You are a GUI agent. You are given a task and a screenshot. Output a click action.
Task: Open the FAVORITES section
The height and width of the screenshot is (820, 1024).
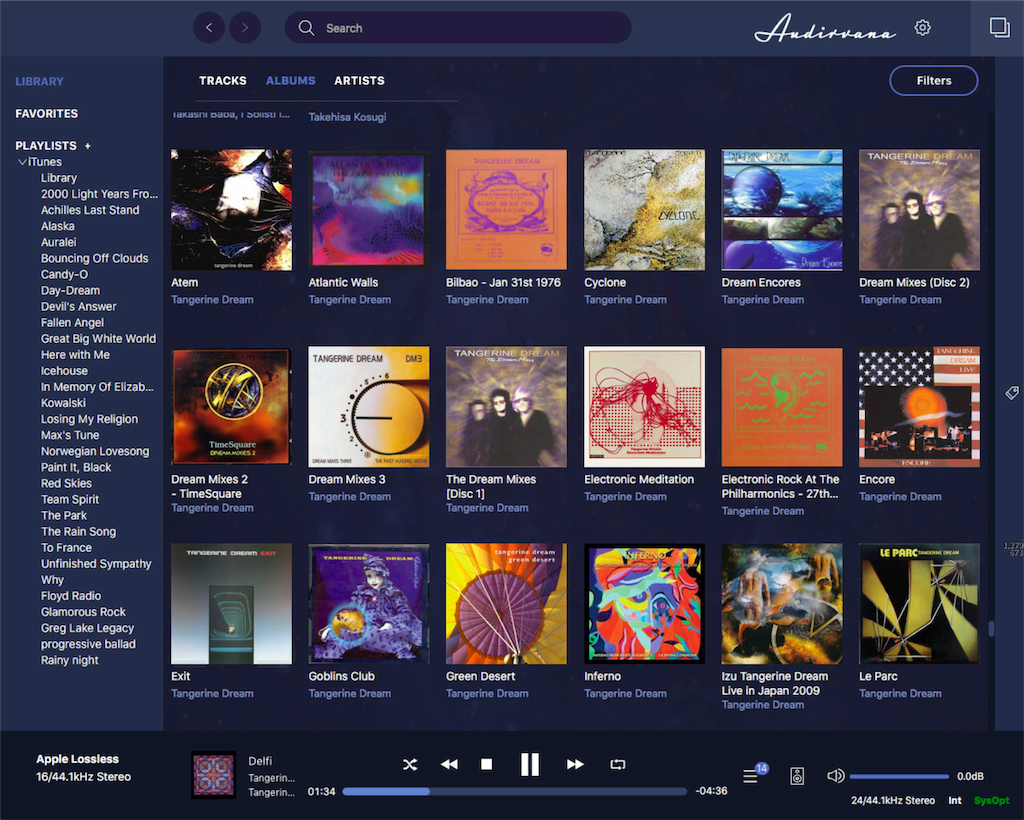46,114
